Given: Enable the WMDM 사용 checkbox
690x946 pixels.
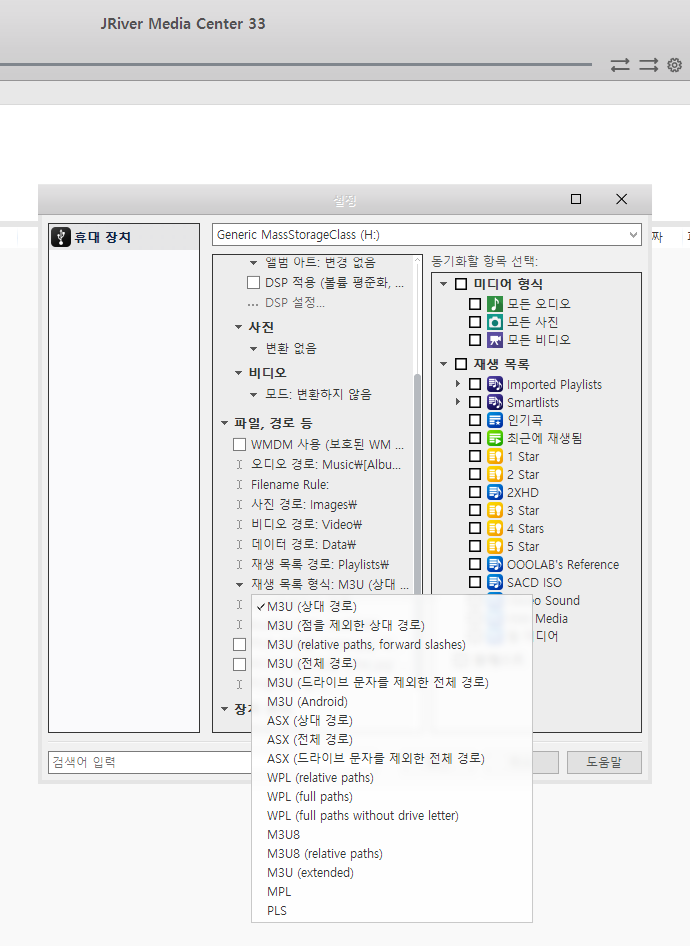Looking at the screenshot, I should [x=239, y=445].
